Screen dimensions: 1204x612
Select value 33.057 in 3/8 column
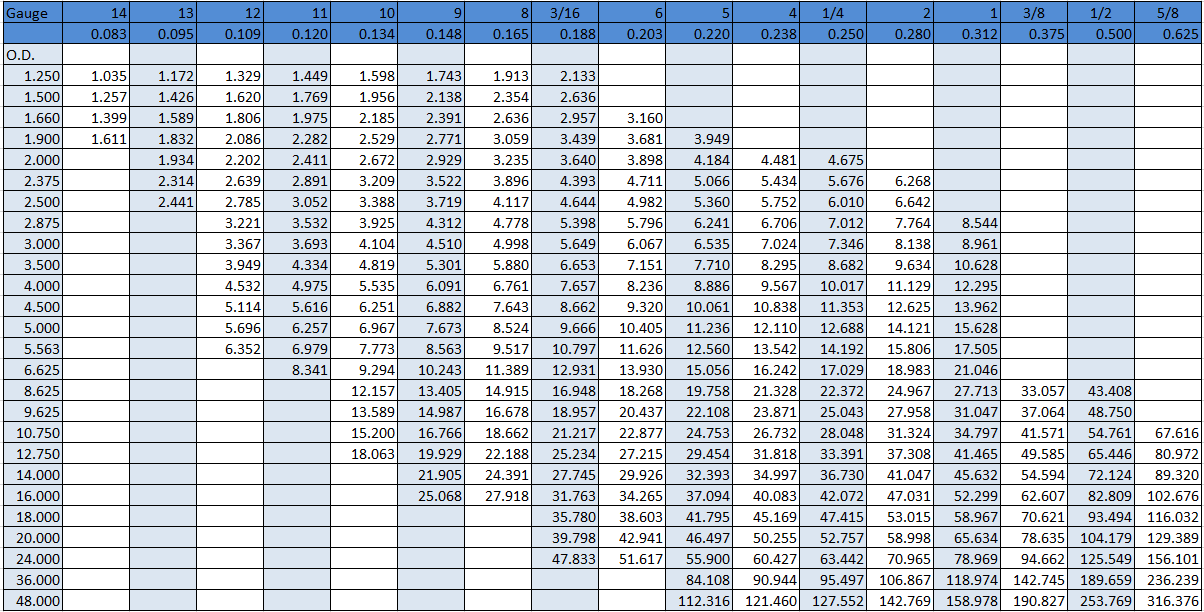pos(1033,391)
